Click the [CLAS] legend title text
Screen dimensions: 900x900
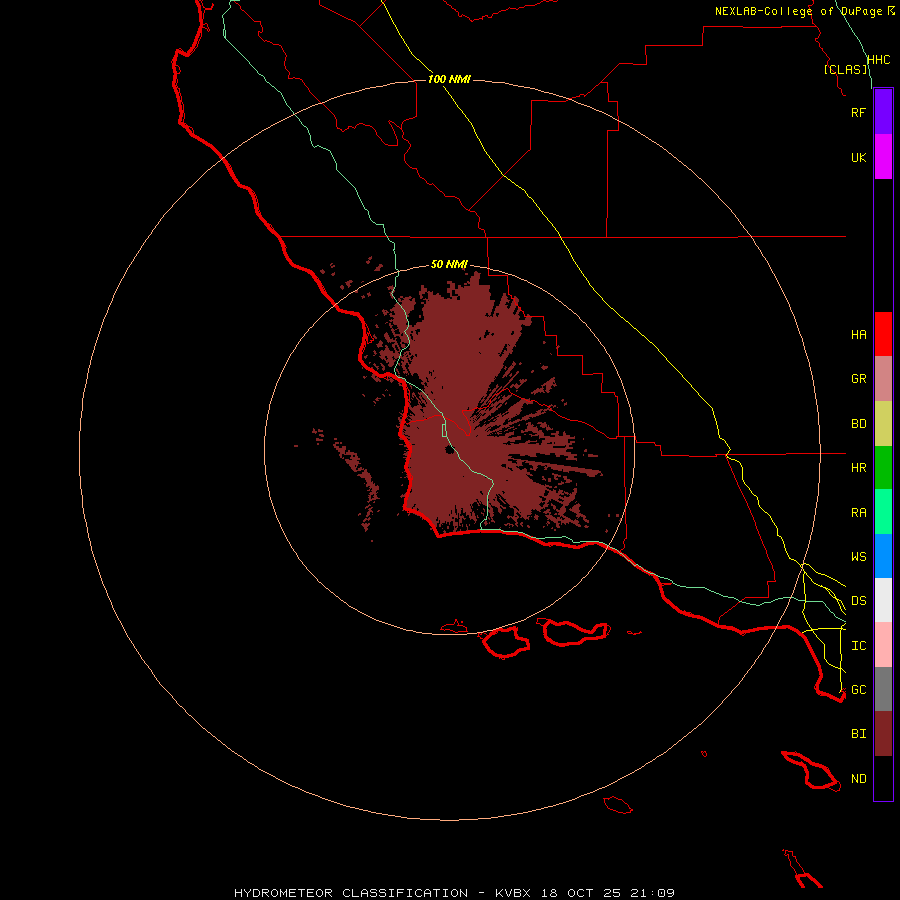(845, 69)
